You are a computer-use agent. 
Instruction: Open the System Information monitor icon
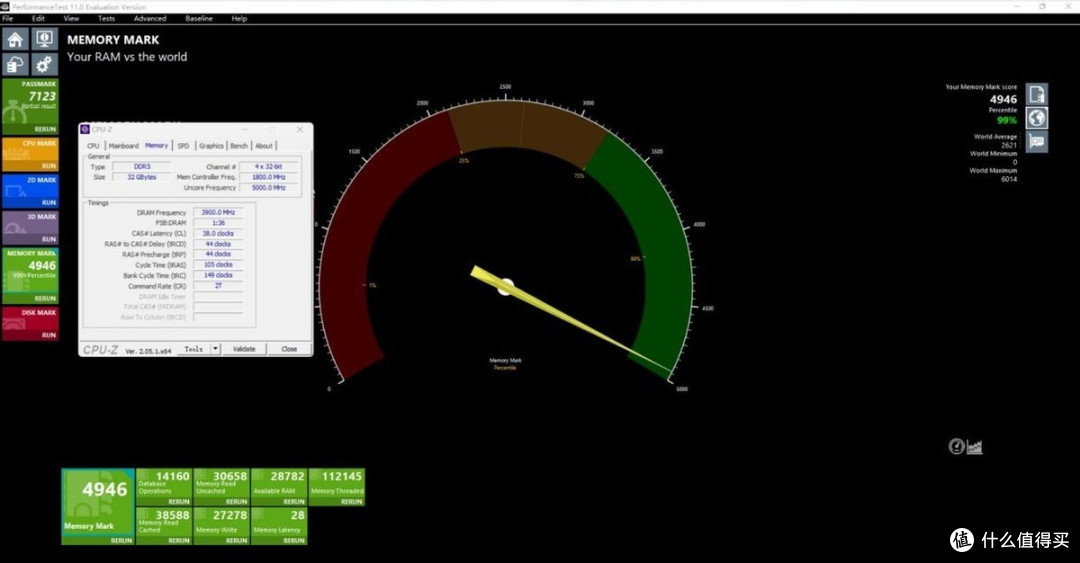[x=44, y=39]
